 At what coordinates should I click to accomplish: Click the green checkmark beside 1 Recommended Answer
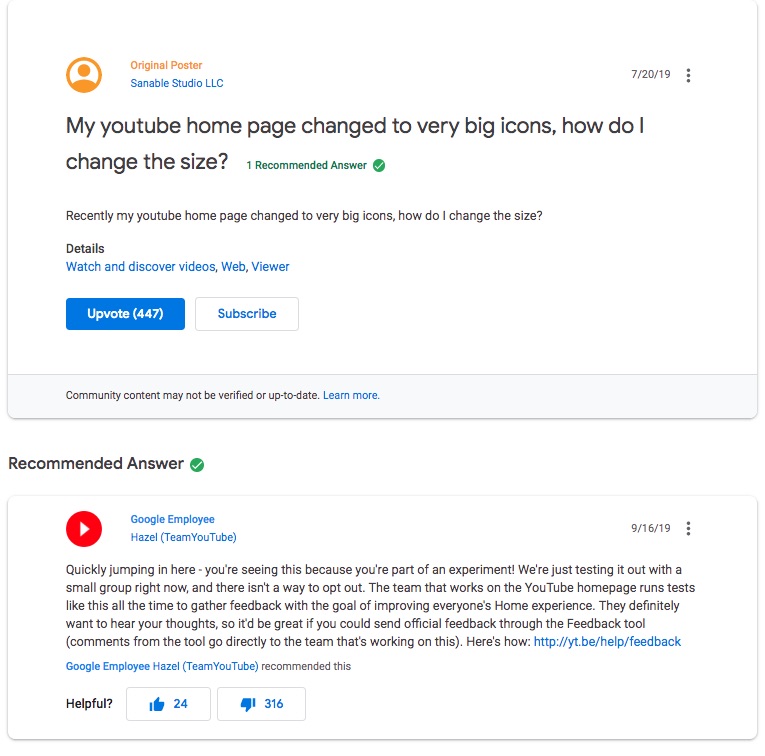coord(379,166)
